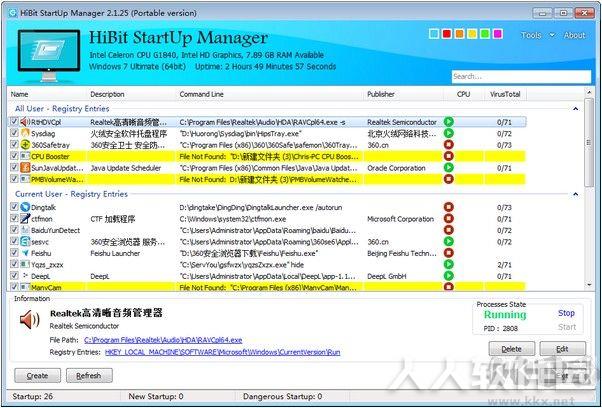Click red stopped indicator for PMBVolumeWatcher

(x=448, y=179)
